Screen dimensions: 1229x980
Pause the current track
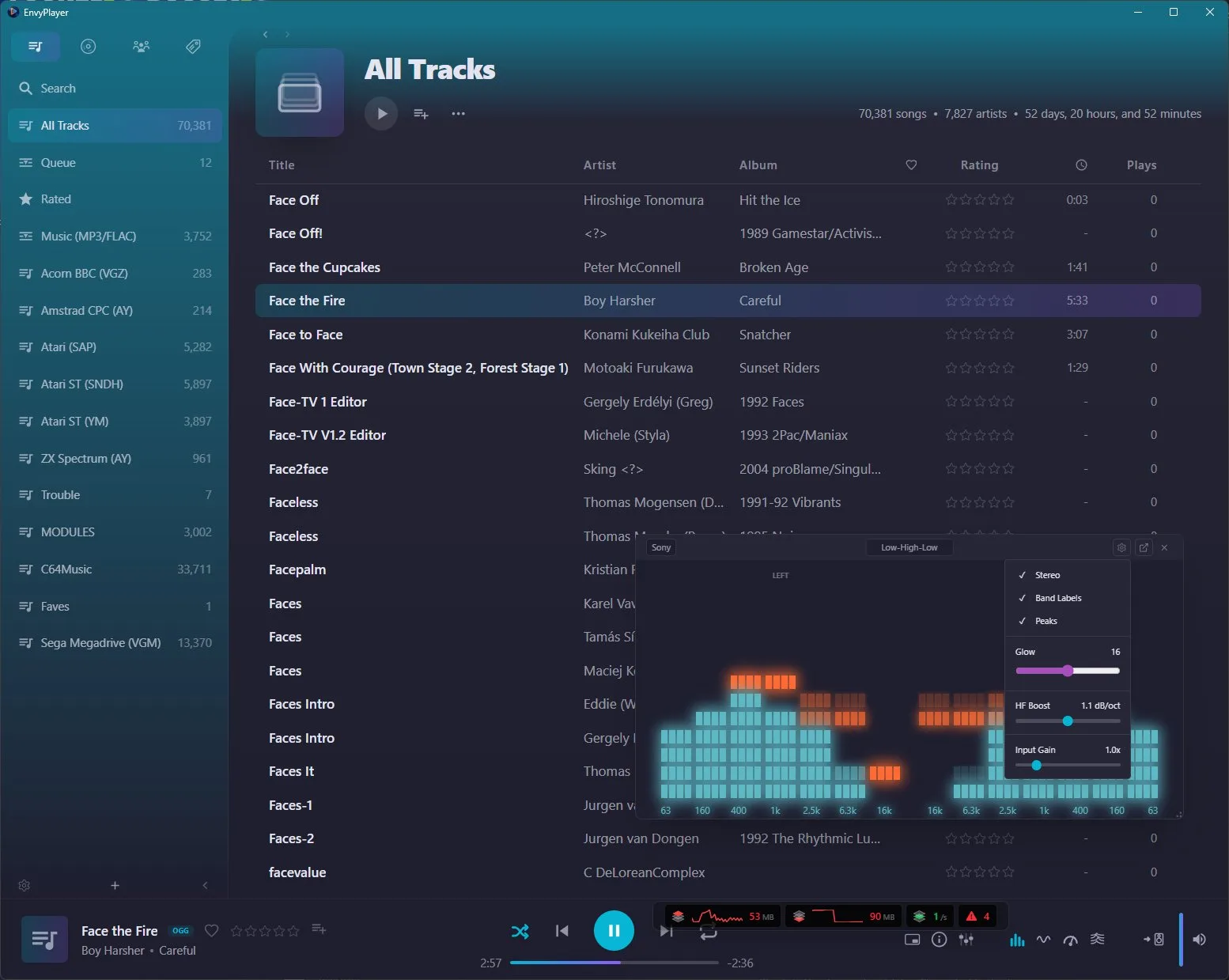(x=614, y=931)
